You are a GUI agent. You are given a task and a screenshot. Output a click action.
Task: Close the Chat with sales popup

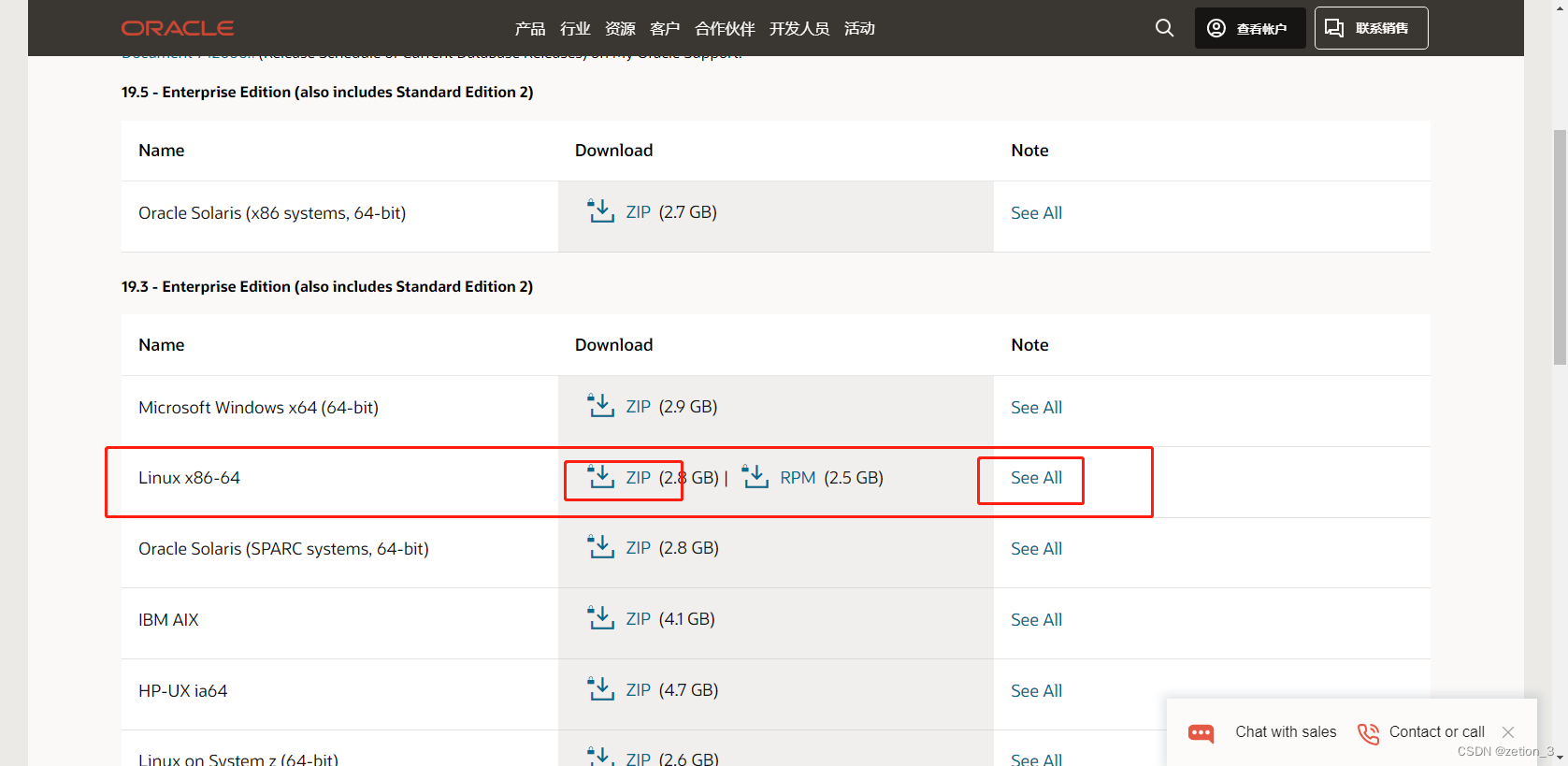tap(1508, 732)
